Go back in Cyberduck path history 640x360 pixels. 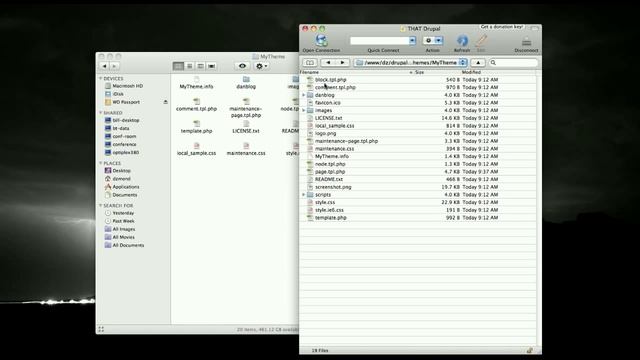328,62
